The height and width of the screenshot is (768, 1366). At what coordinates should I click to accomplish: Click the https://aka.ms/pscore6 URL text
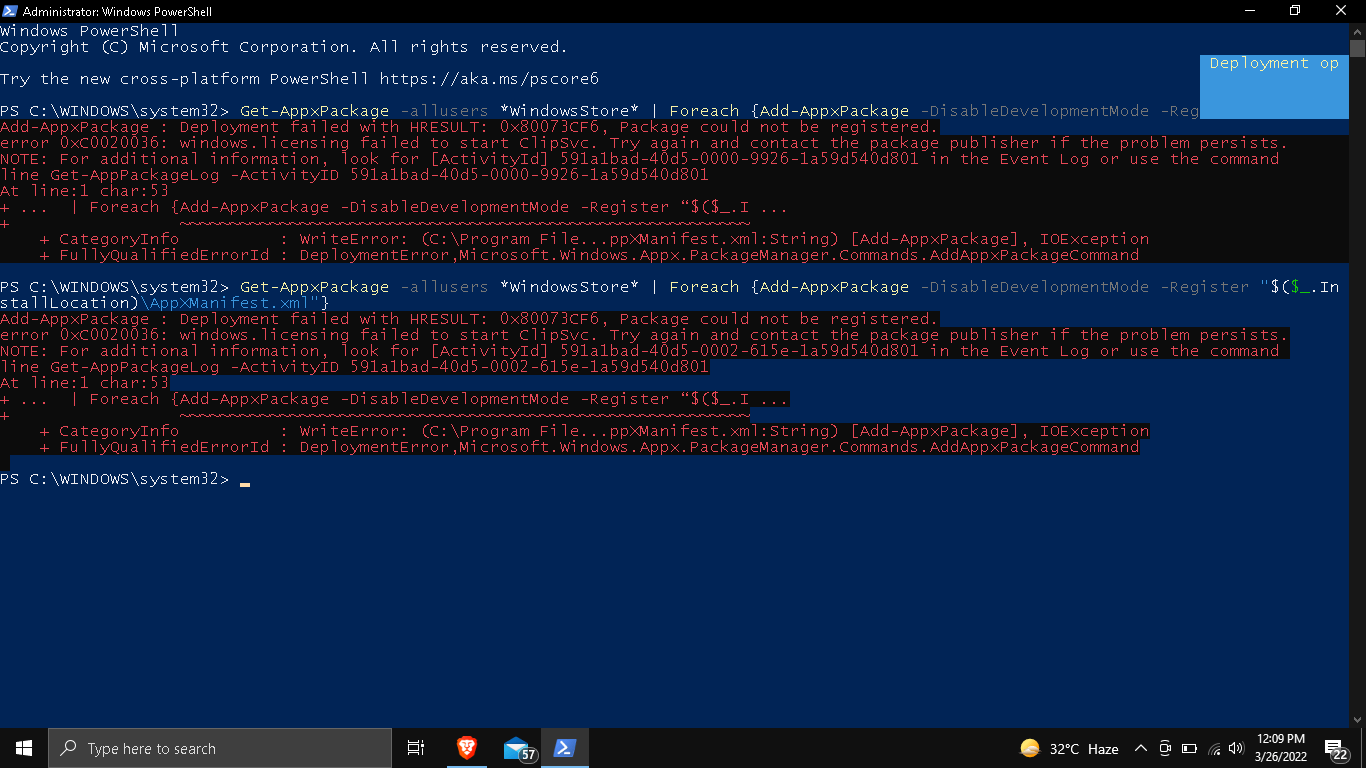point(489,79)
